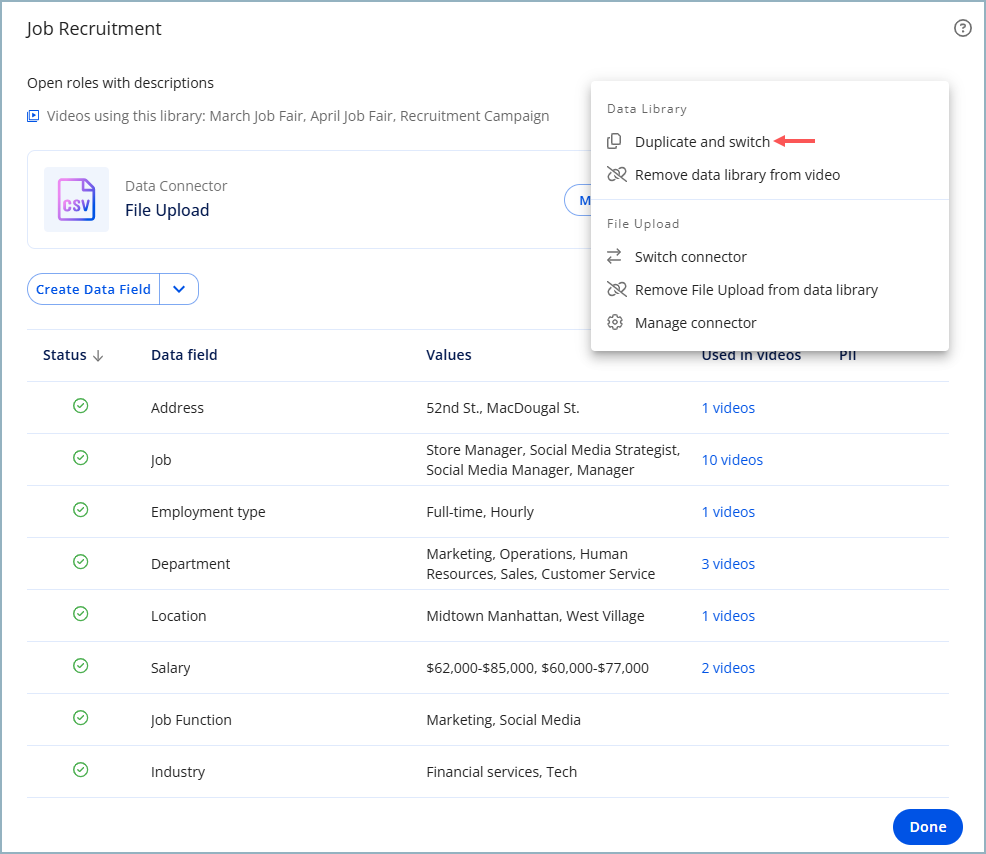Click the video library icon beside 'Videos using this library'
The width and height of the screenshot is (986, 854).
click(x=33, y=116)
